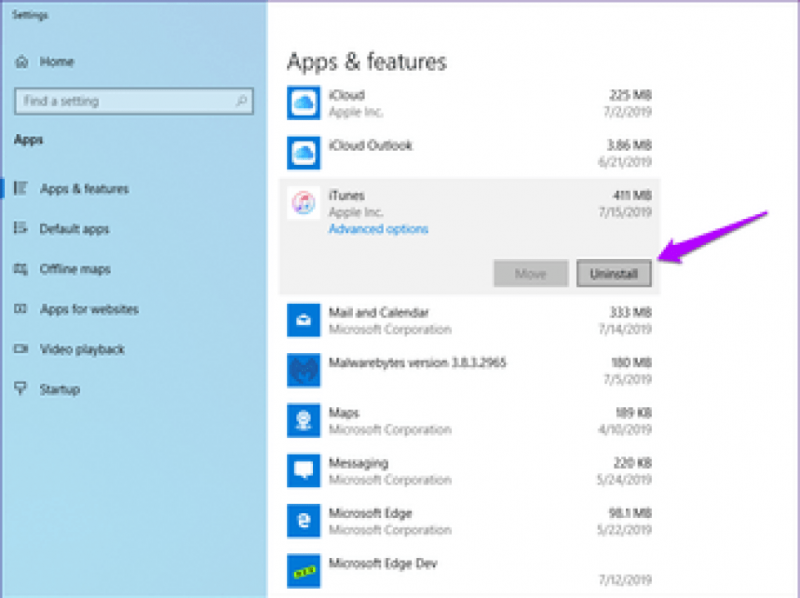Select the iCloud app name
Screen dimensions: 800x598
click(x=346, y=95)
